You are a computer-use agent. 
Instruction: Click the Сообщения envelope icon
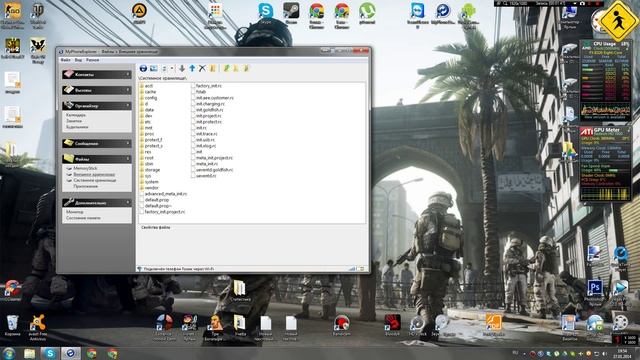click(x=69, y=143)
